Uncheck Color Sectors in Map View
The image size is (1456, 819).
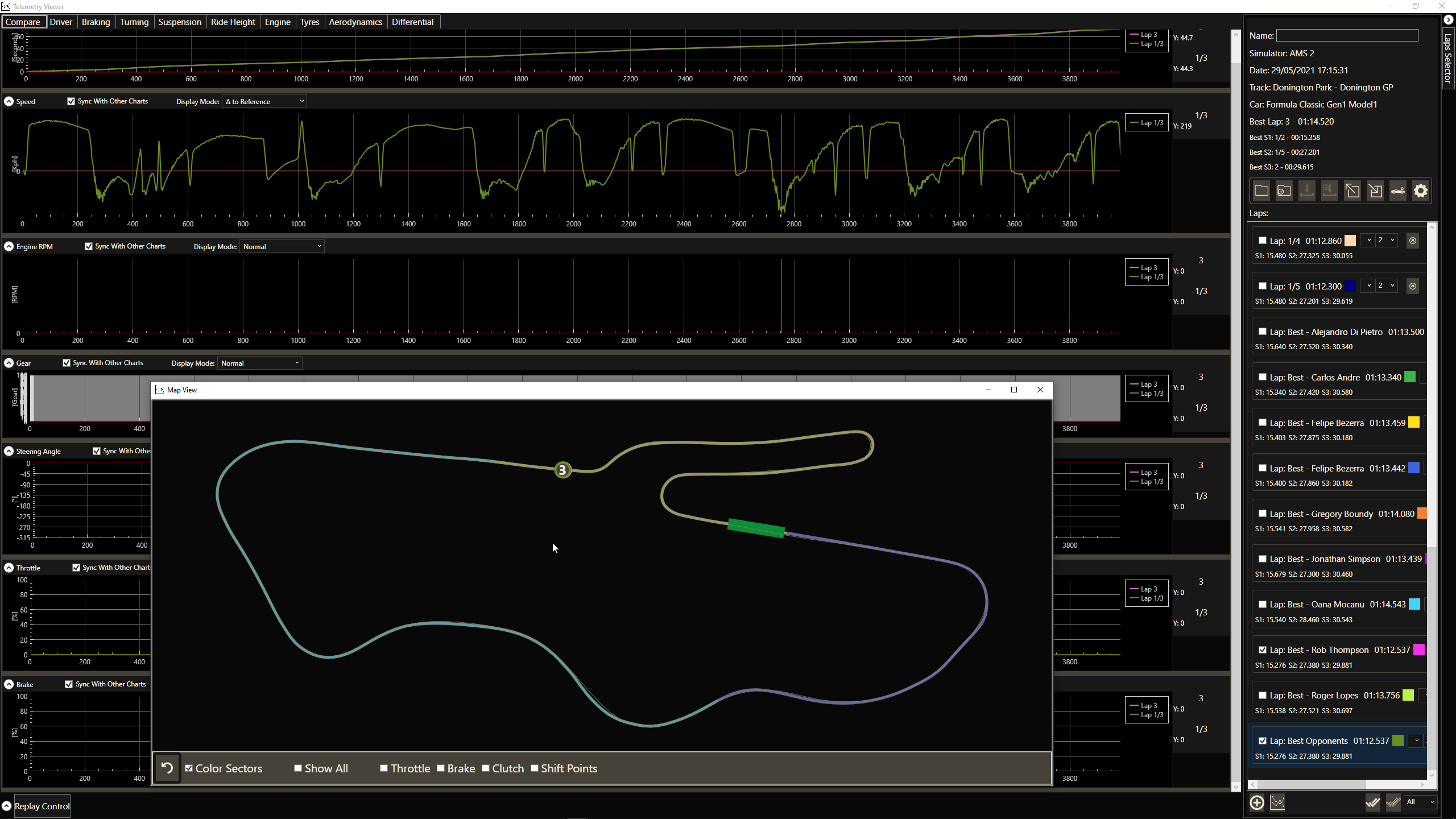pyautogui.click(x=189, y=768)
